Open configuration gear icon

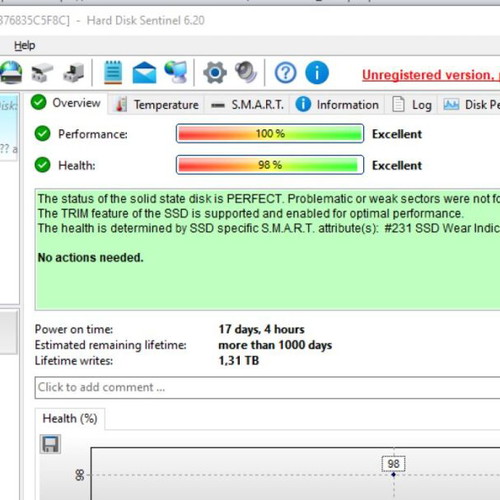tap(215, 72)
